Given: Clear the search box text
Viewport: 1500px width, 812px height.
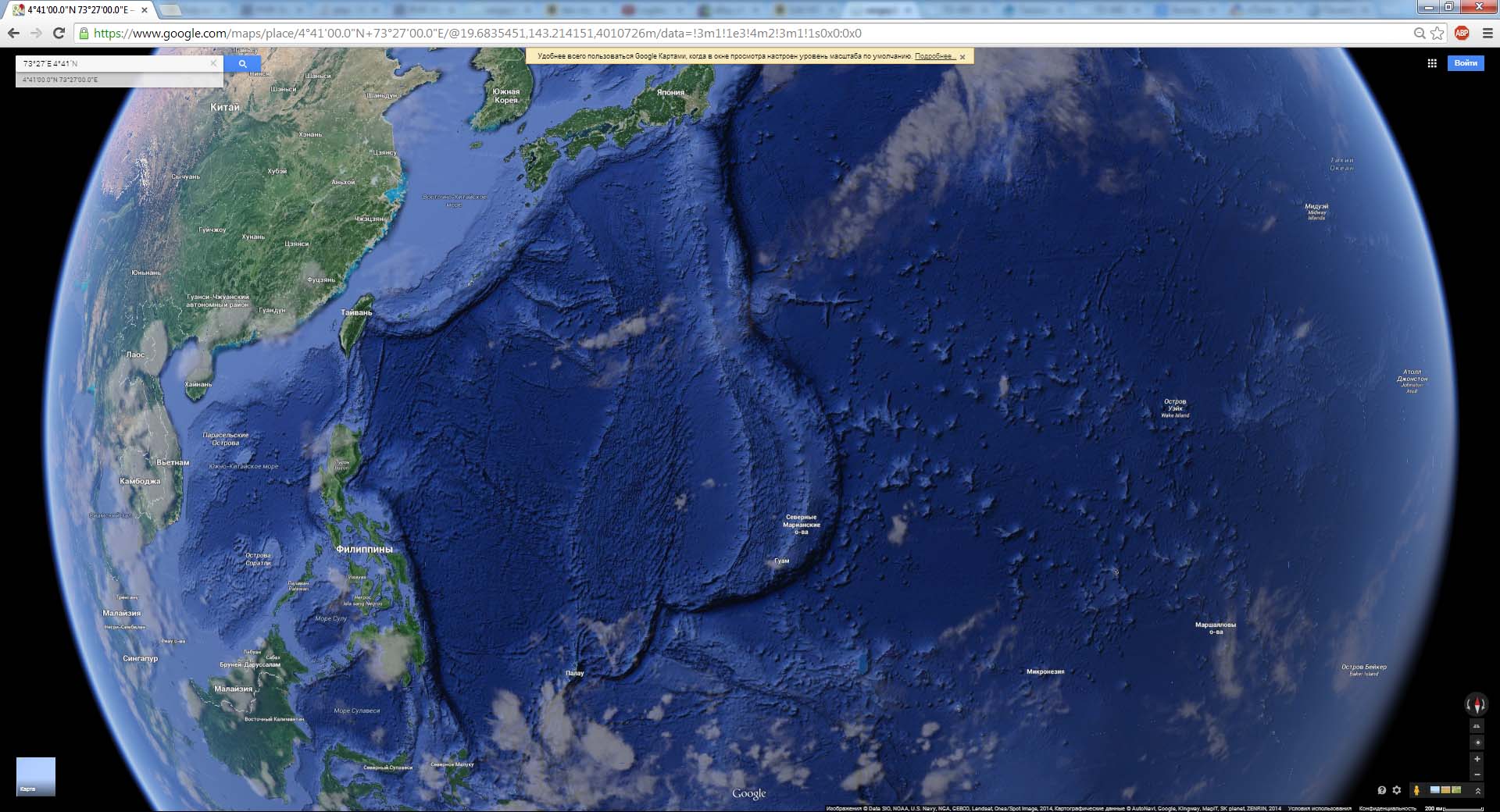Looking at the screenshot, I should coord(213,63).
